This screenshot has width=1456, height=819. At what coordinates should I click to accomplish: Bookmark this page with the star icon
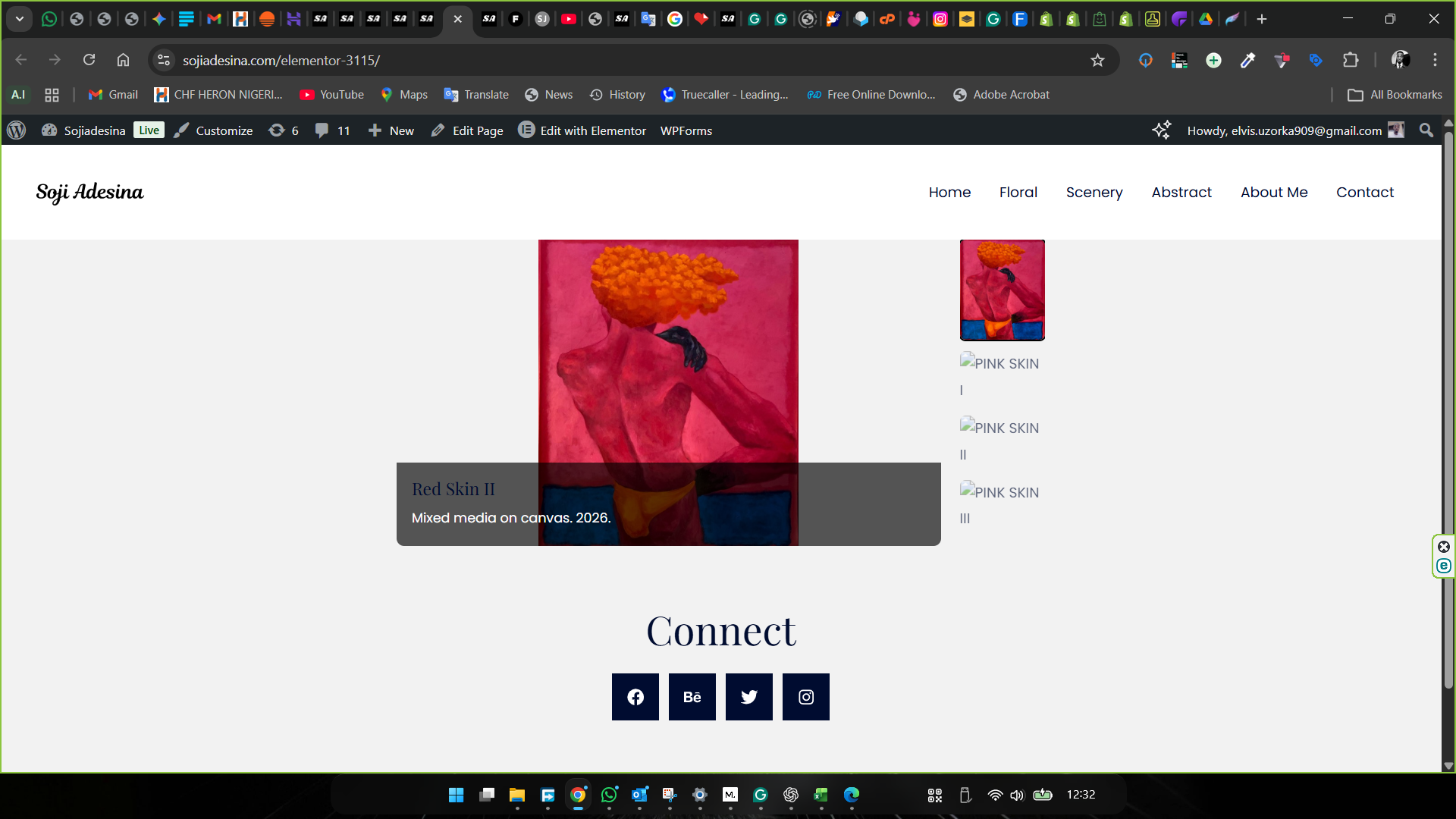pos(1097,61)
